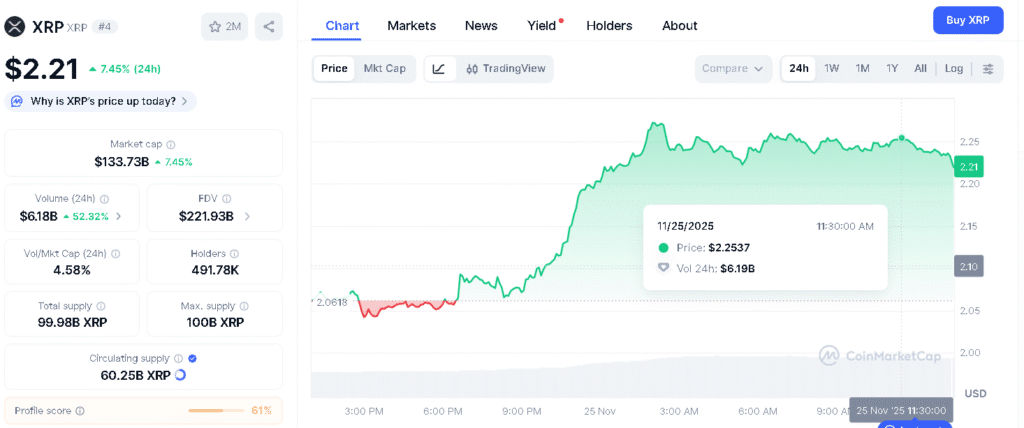
Task: Click the highlighted chart data point marker
Action: click(901, 138)
